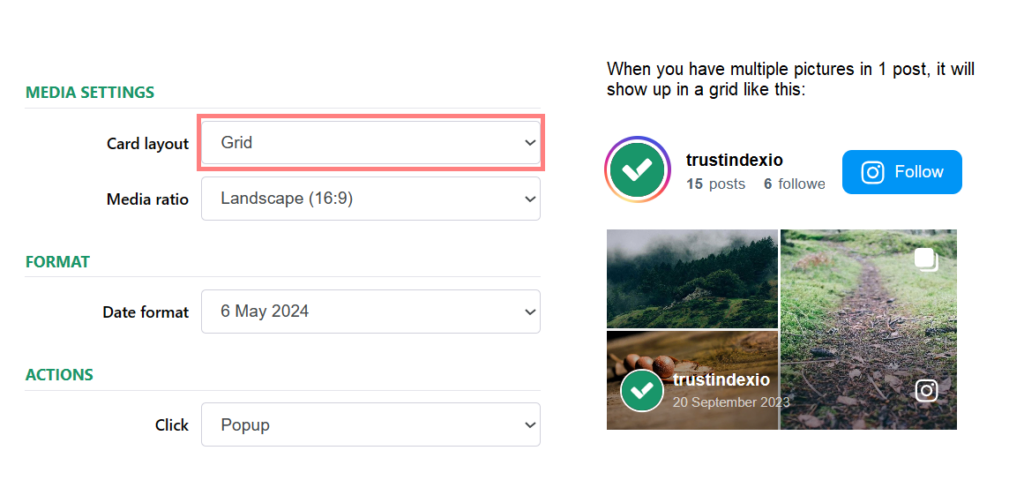Screen dimensions: 1024x503
Task: Click the 15 posts count
Action: point(716,184)
